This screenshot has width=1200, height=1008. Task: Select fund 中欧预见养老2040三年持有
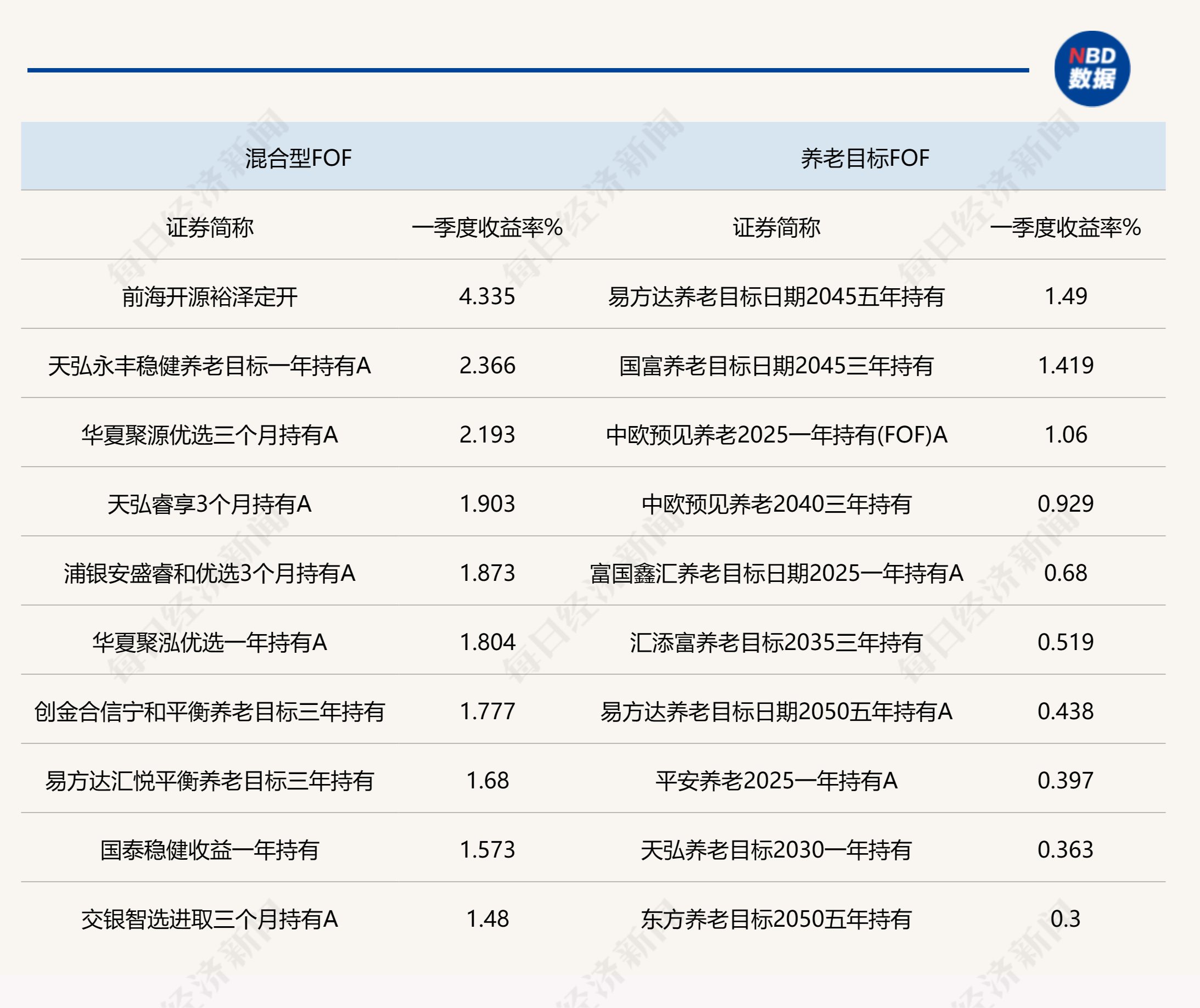[x=777, y=504]
